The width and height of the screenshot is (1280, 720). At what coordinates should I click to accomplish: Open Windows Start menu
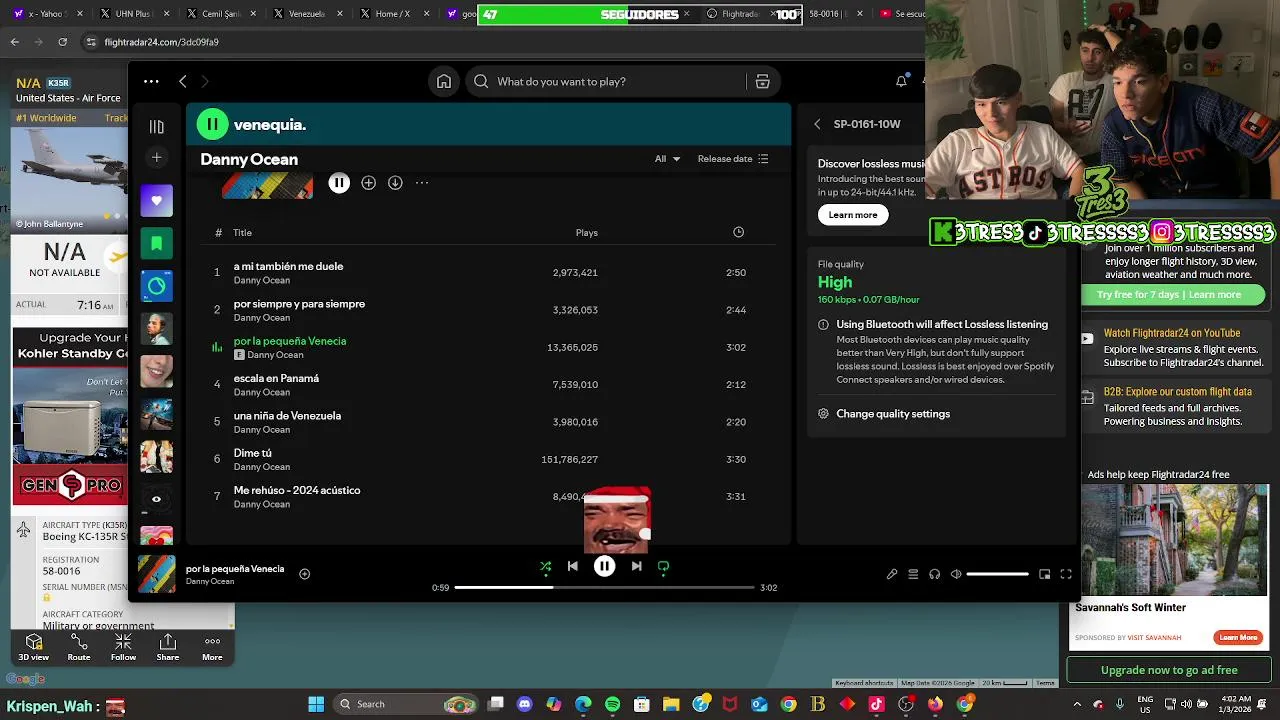coord(316,704)
